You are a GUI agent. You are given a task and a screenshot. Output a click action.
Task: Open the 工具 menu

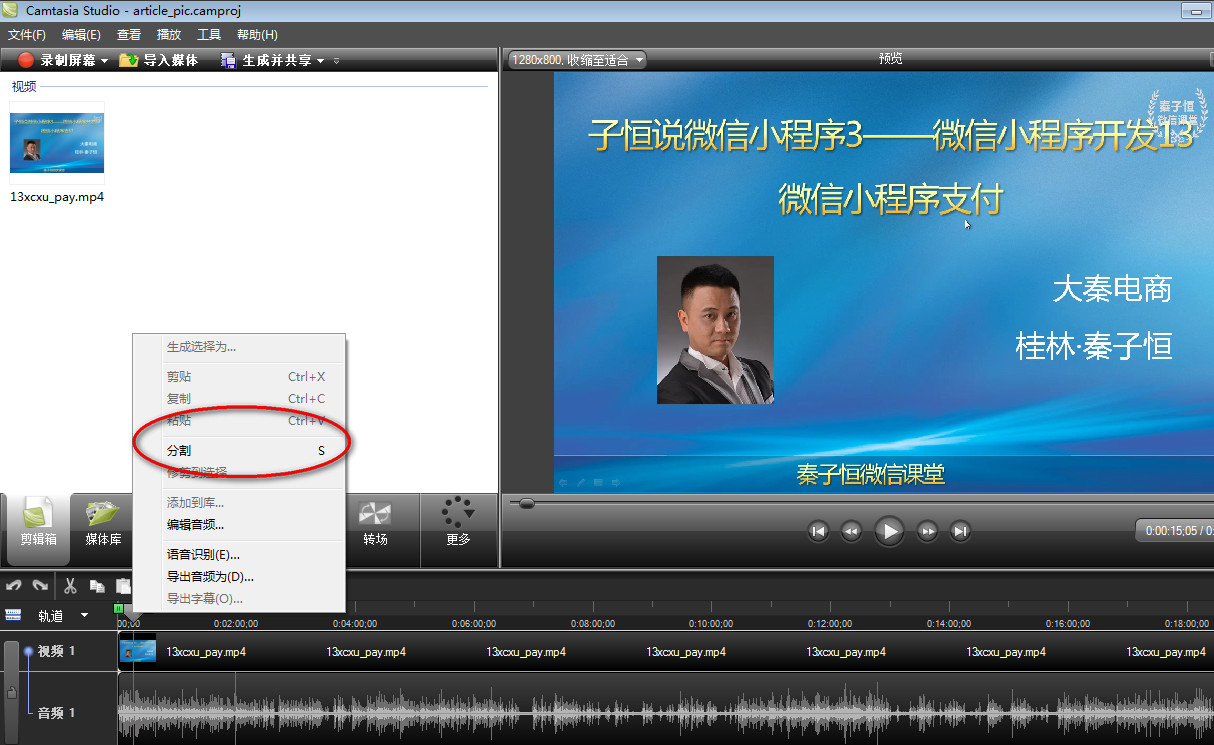tap(209, 34)
